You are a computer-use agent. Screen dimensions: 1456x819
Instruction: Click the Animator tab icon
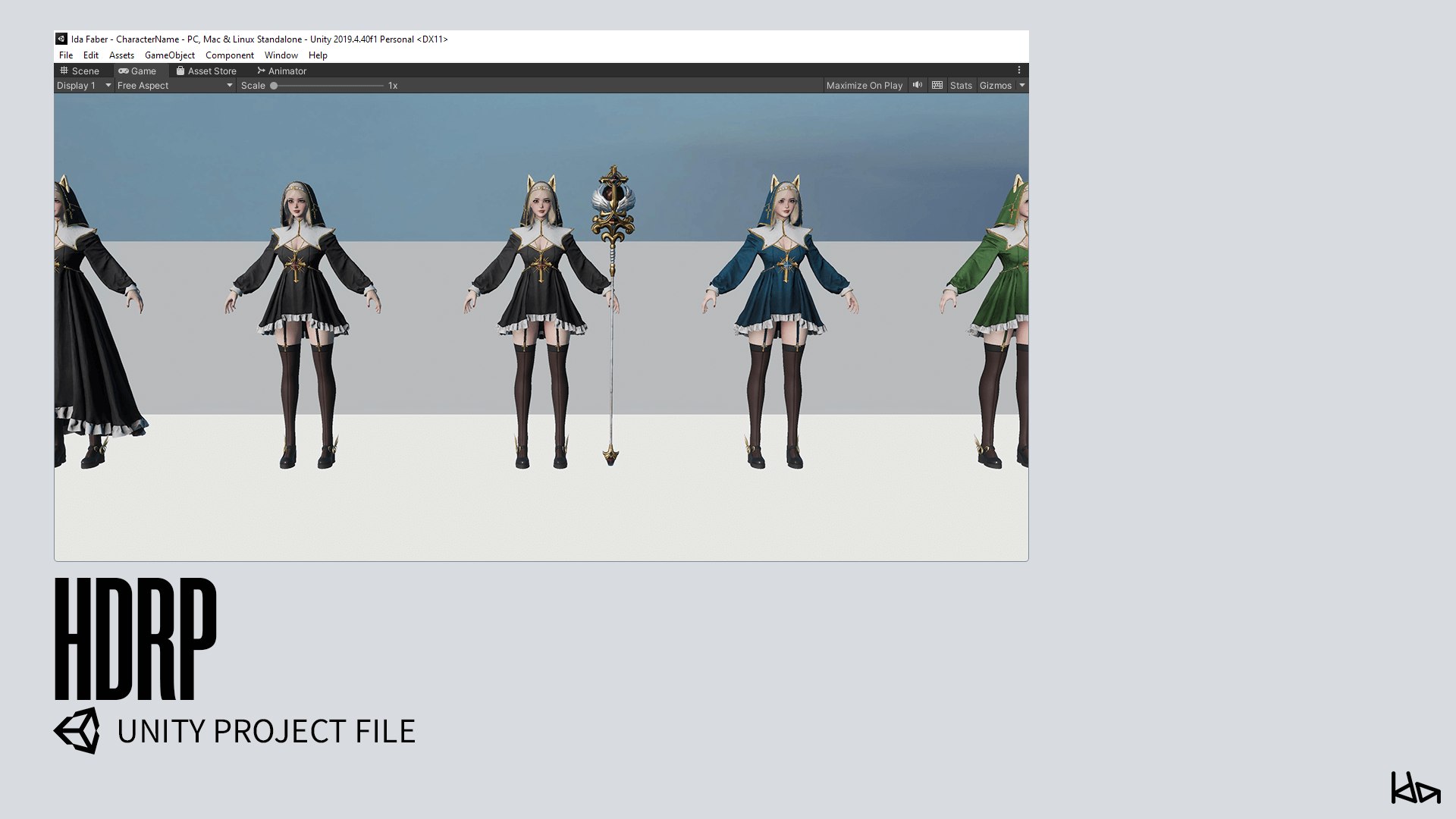[262, 71]
